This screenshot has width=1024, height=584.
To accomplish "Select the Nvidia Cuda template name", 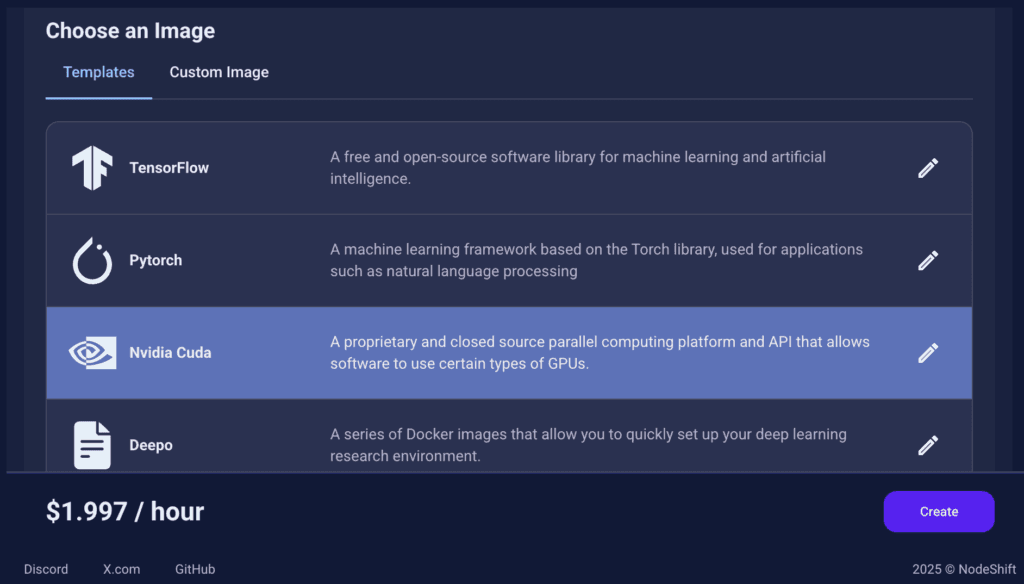I will pos(170,353).
